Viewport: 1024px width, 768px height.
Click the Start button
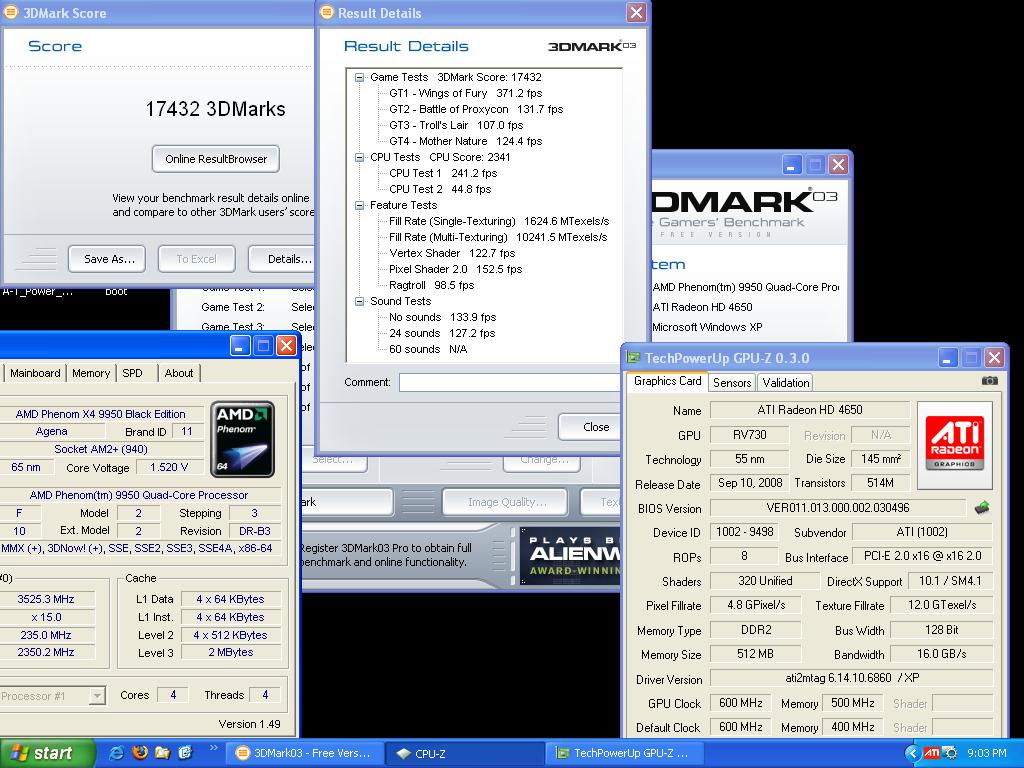click(x=48, y=754)
